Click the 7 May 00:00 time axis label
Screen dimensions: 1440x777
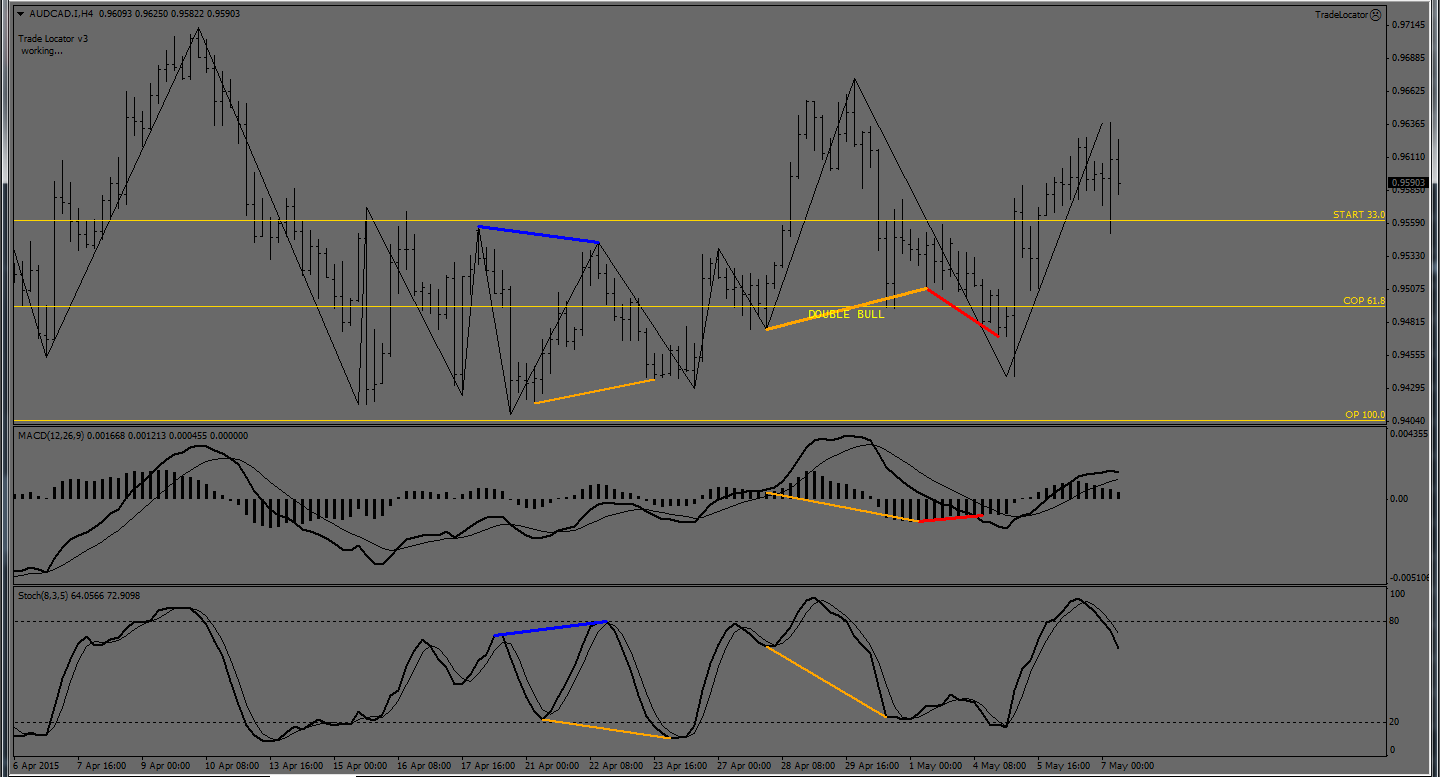[x=1127, y=766]
